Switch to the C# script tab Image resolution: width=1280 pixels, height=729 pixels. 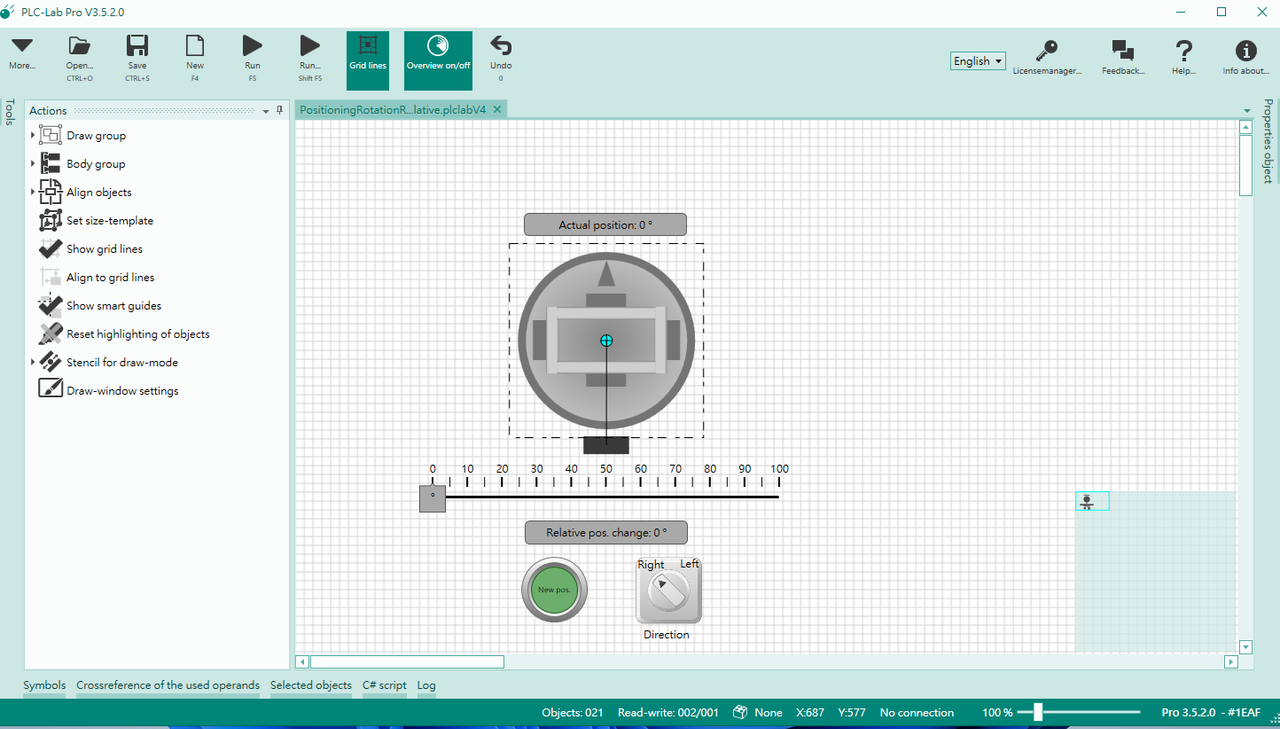tap(384, 685)
